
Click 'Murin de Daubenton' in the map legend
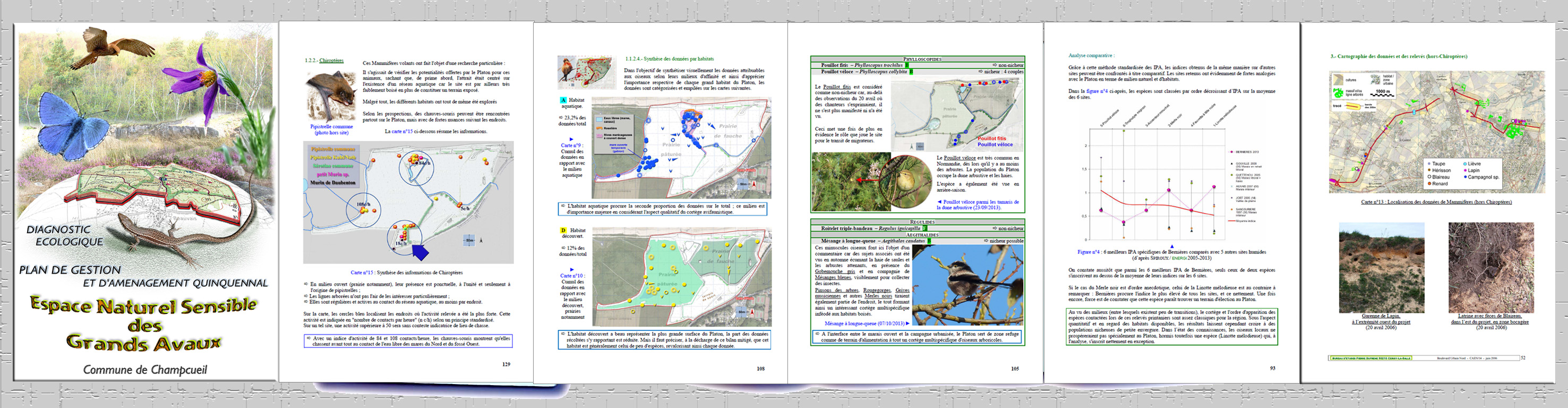pos(333,183)
